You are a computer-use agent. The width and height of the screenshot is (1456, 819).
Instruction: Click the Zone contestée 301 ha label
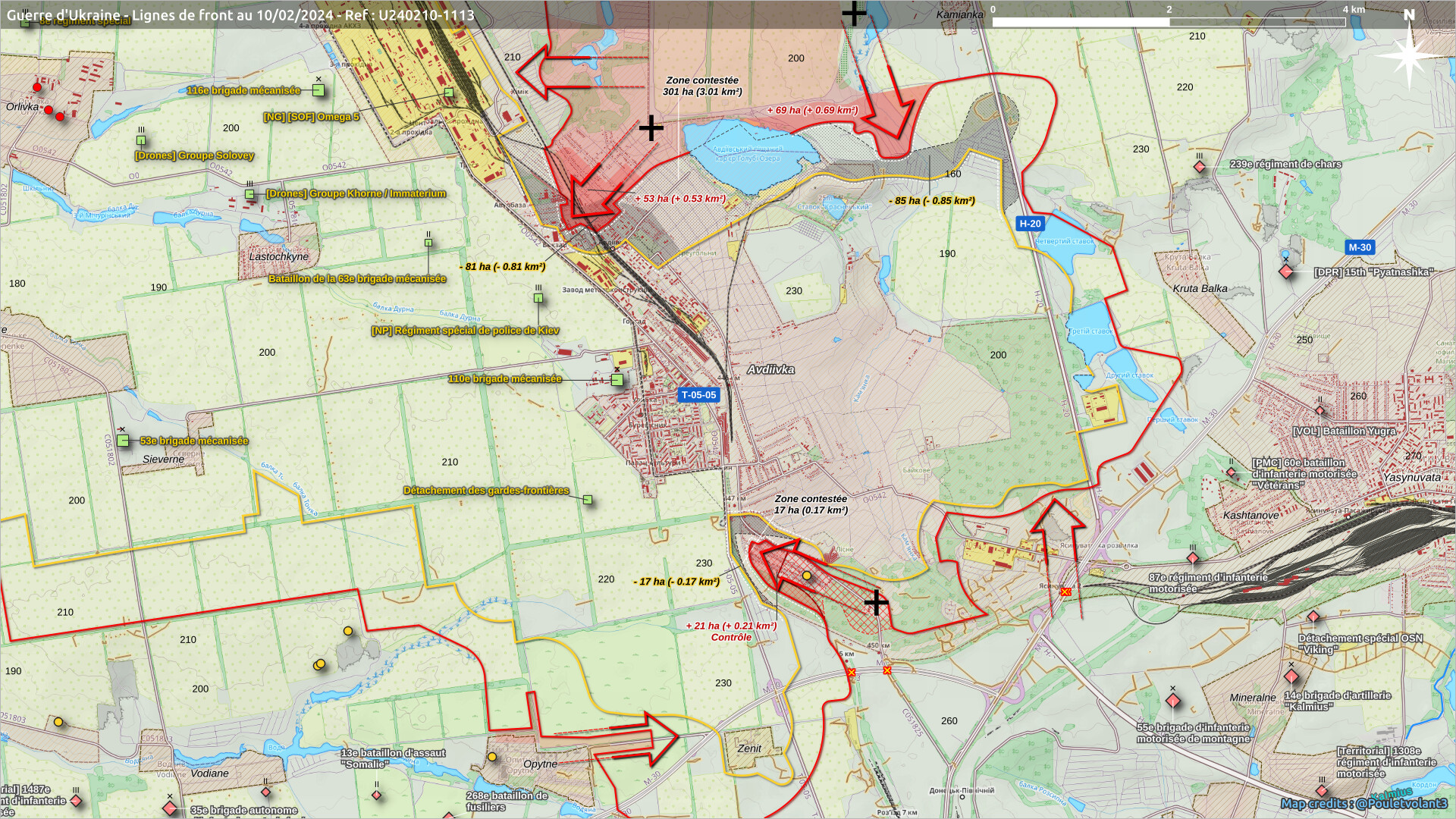pyautogui.click(x=702, y=86)
